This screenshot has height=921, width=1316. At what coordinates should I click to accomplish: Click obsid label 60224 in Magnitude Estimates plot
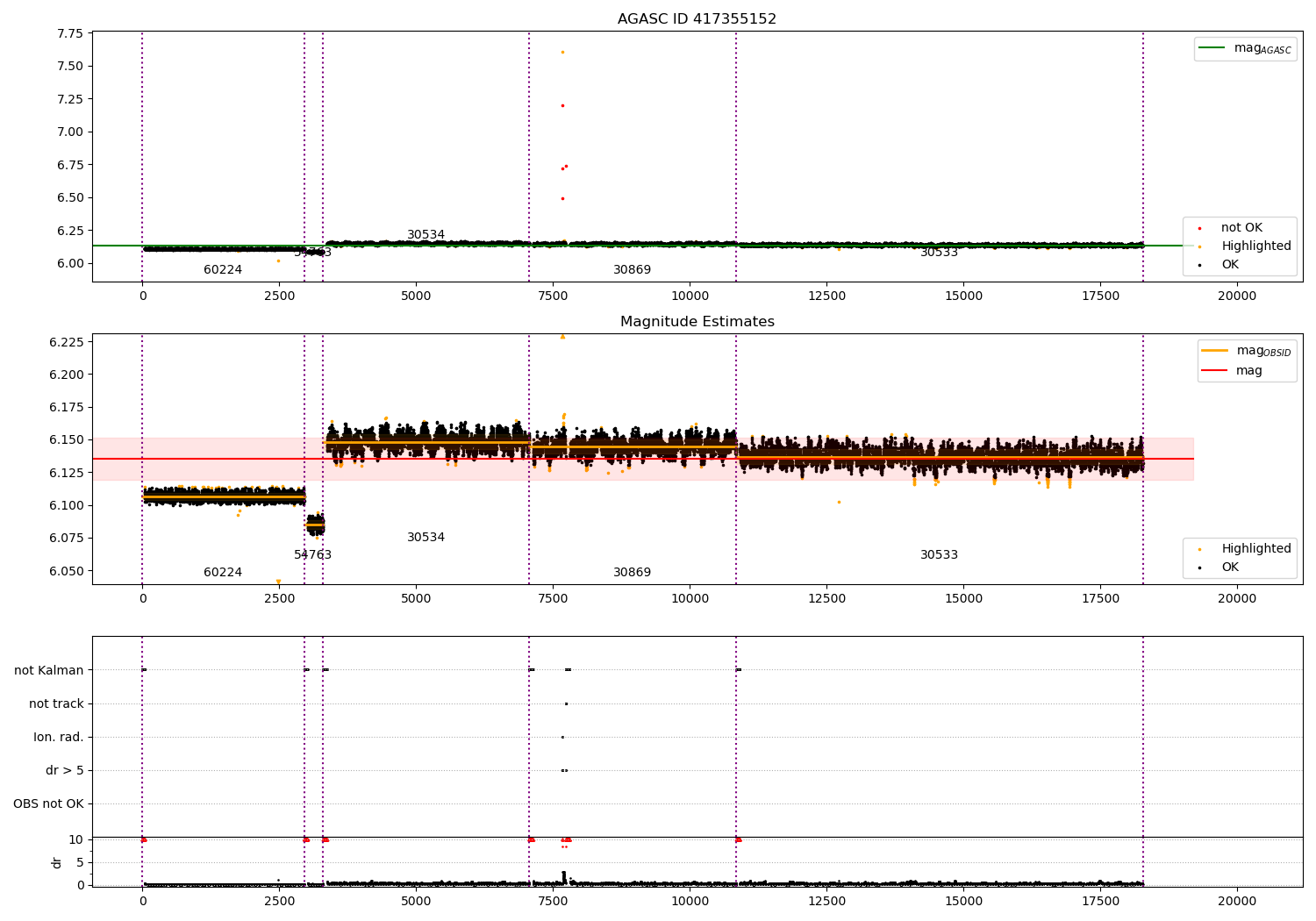[223, 573]
